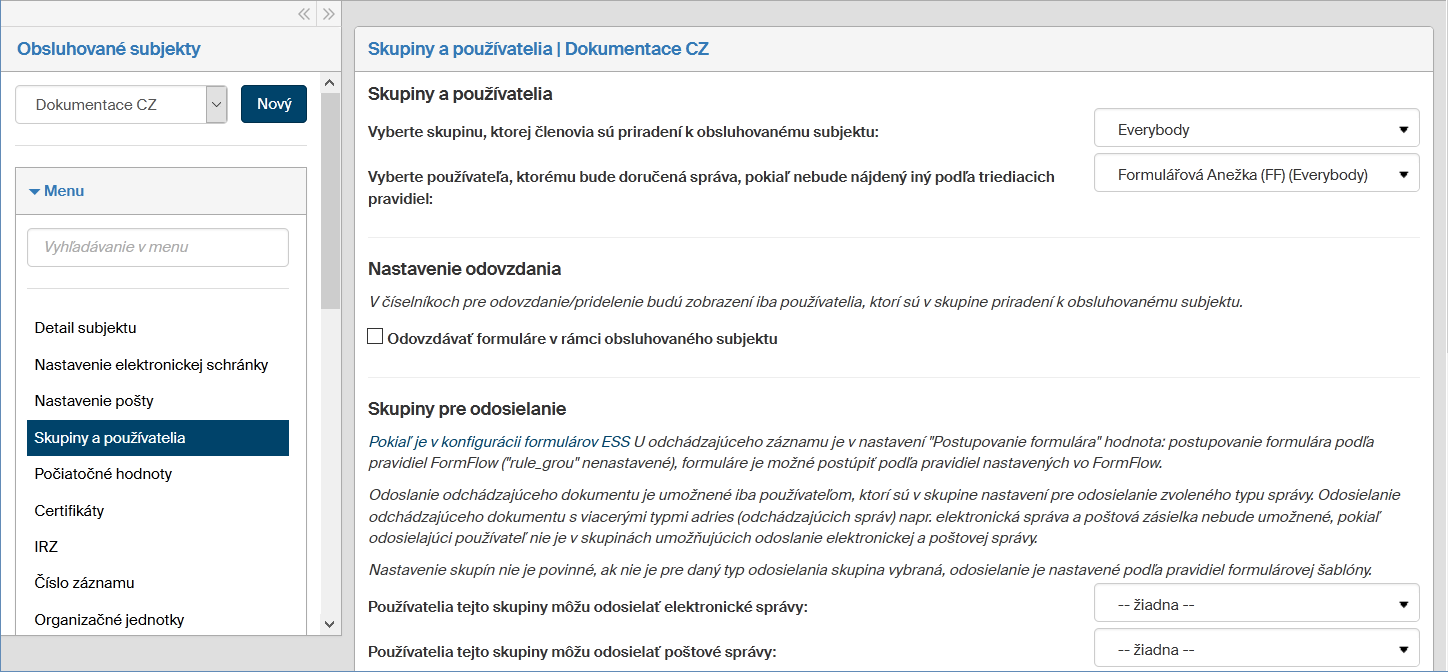Image resolution: width=1448 pixels, height=672 pixels.
Task: Open Nastavenie pošty settings
Action: (94, 401)
